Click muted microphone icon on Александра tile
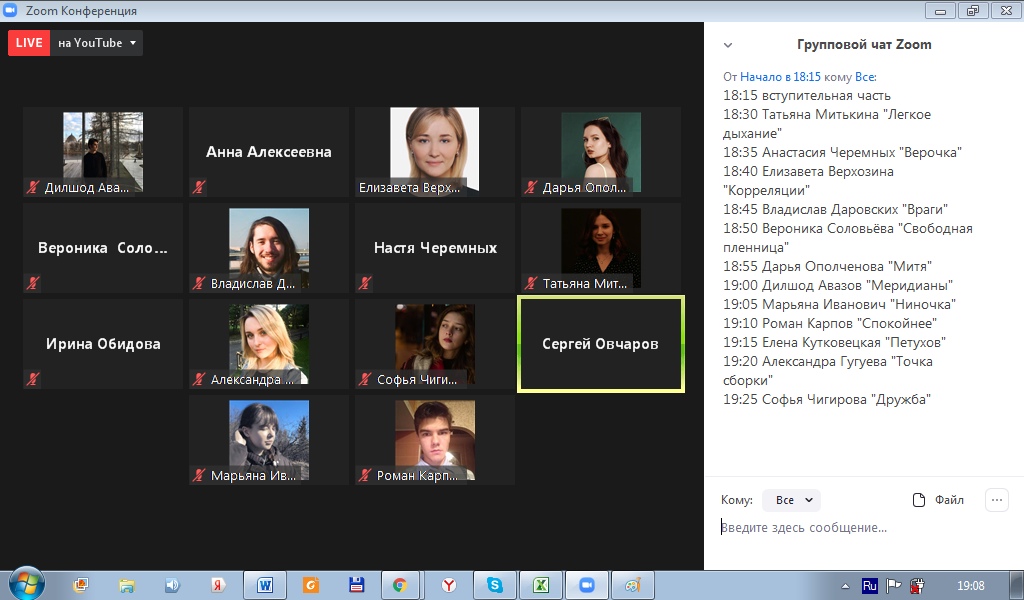1024x600 pixels. tap(199, 379)
